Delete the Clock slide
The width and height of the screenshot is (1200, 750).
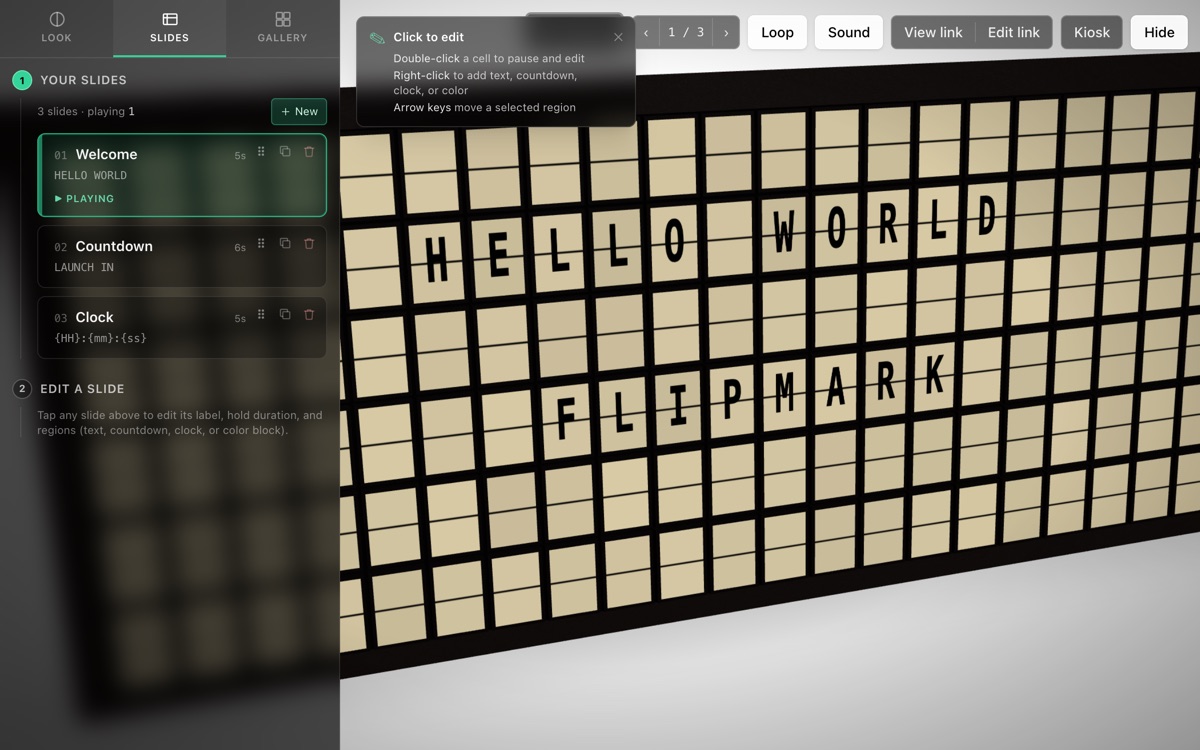[x=309, y=315]
